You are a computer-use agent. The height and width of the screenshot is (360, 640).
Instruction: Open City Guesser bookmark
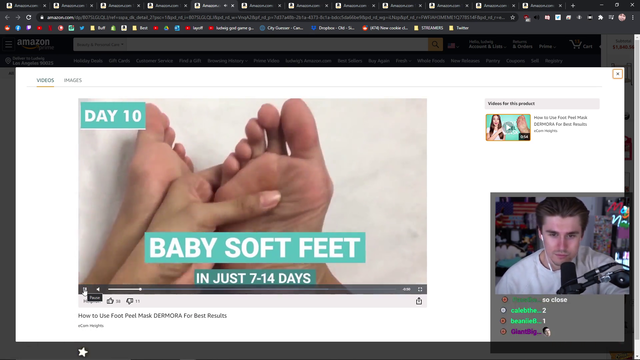(282, 28)
